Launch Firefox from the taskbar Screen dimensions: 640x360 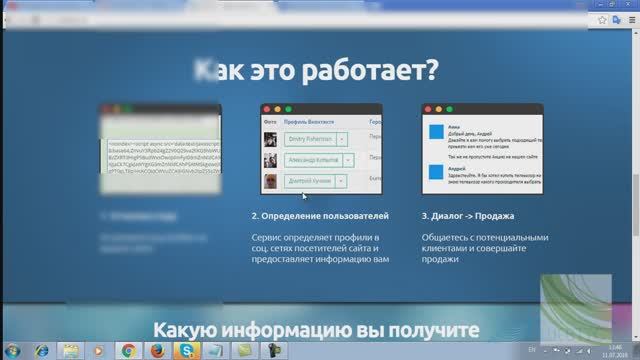pyautogui.click(x=158, y=351)
